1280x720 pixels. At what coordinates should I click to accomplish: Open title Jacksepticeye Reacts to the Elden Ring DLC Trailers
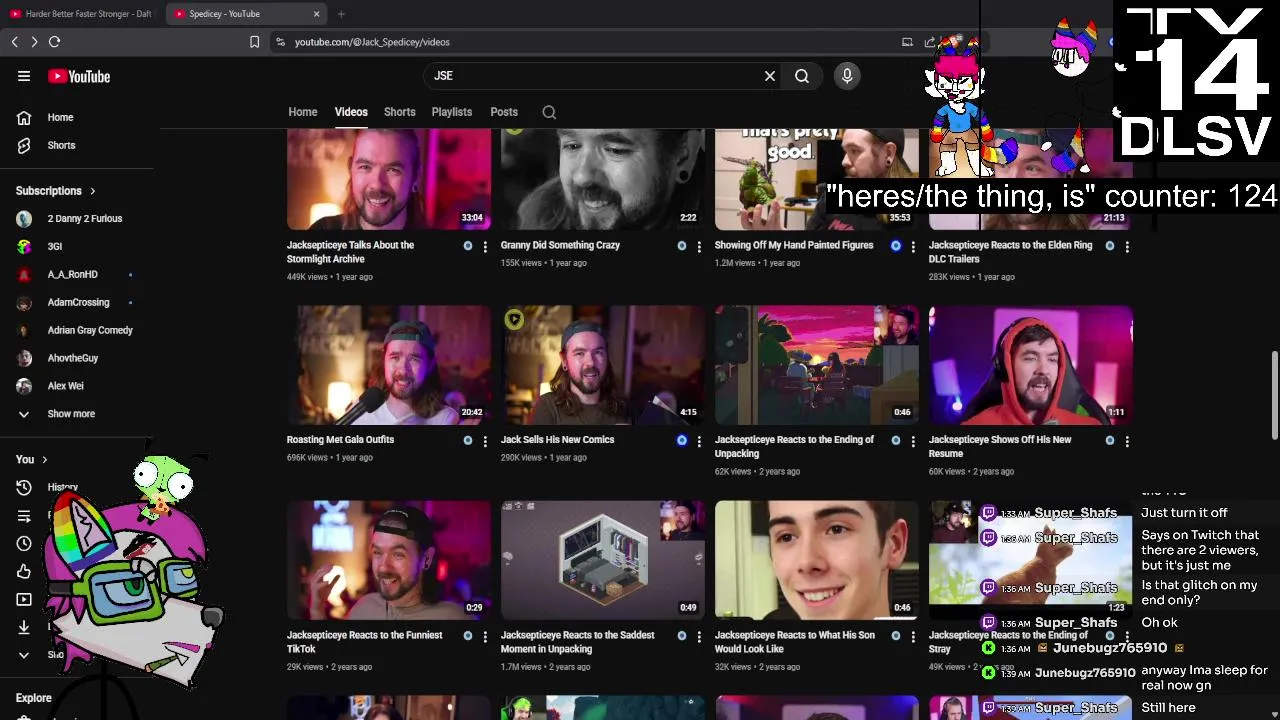[x=1010, y=252]
